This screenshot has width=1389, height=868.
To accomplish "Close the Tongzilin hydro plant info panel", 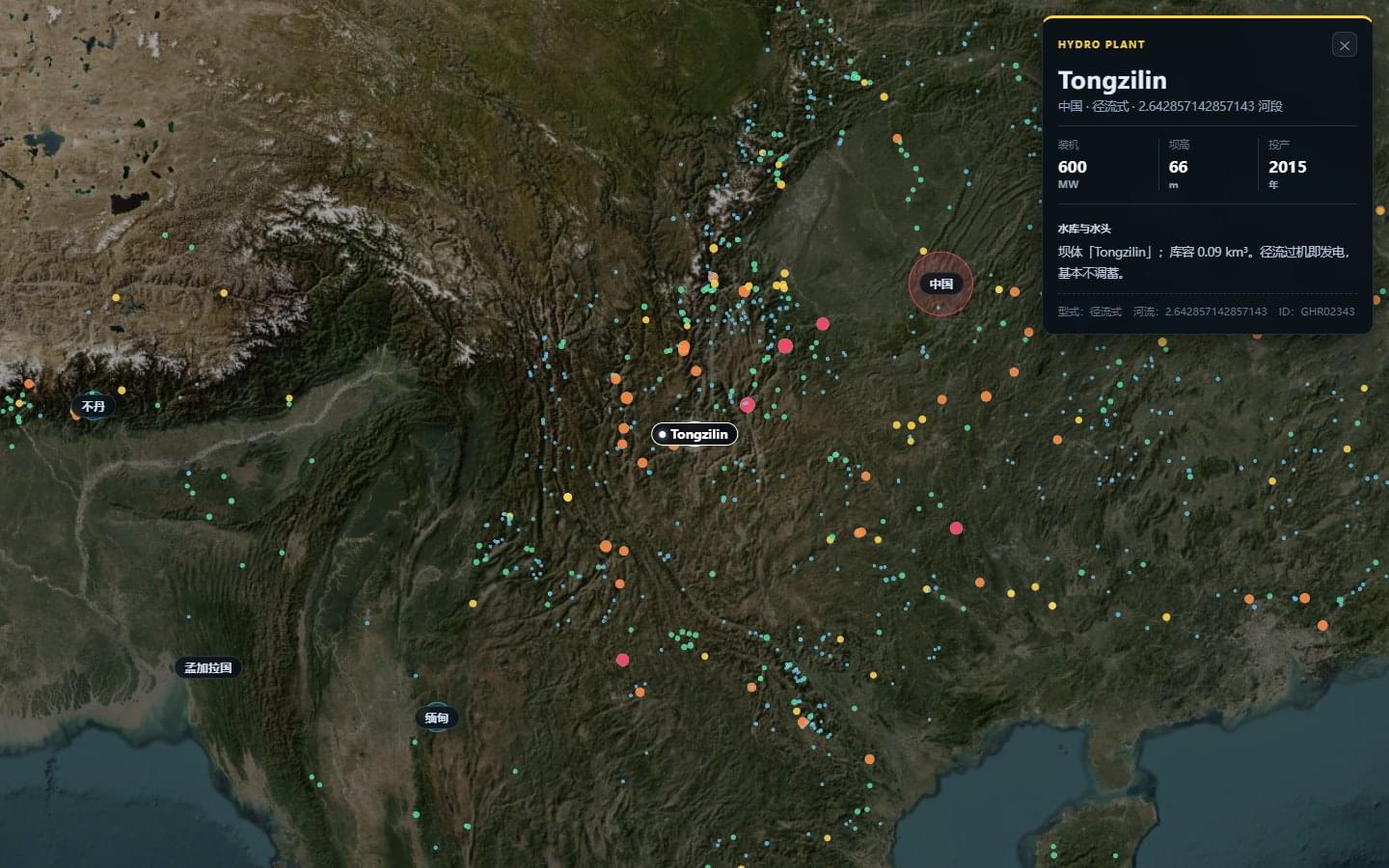I will (x=1344, y=45).
